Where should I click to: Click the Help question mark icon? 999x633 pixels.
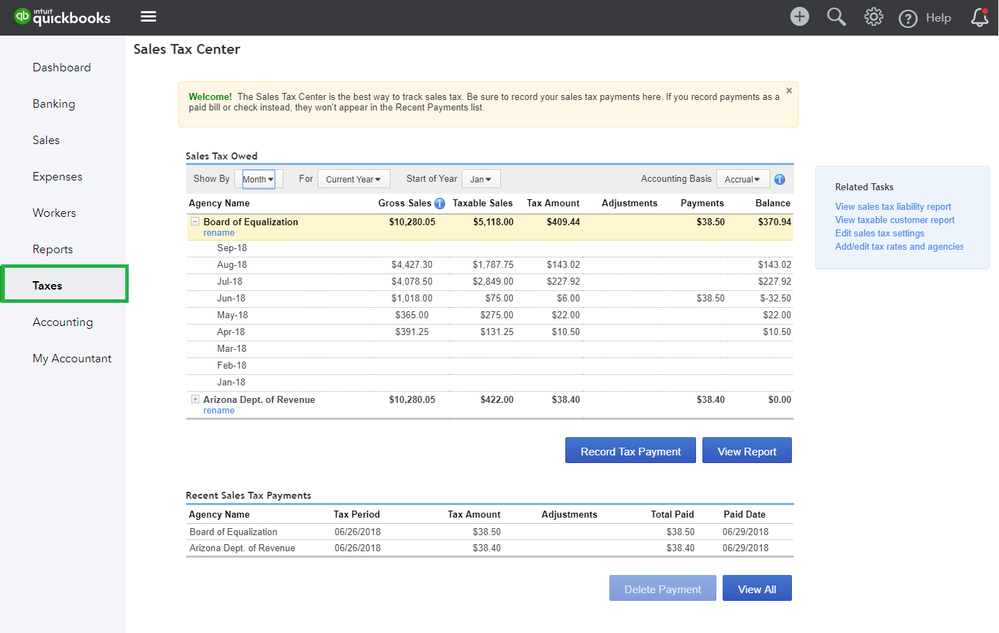(x=908, y=18)
